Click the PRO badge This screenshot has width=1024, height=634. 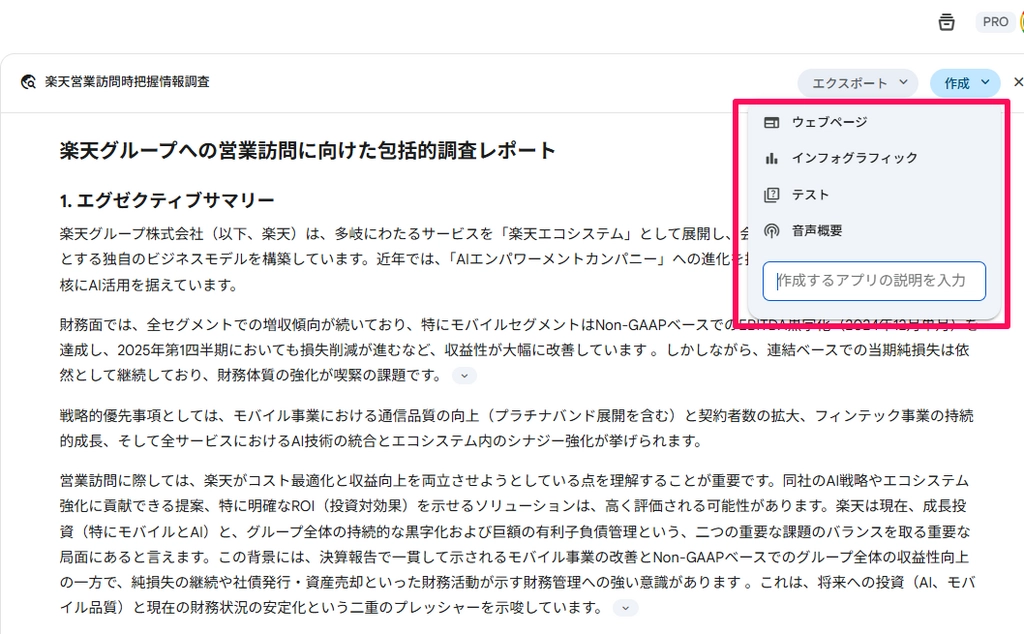click(x=995, y=22)
